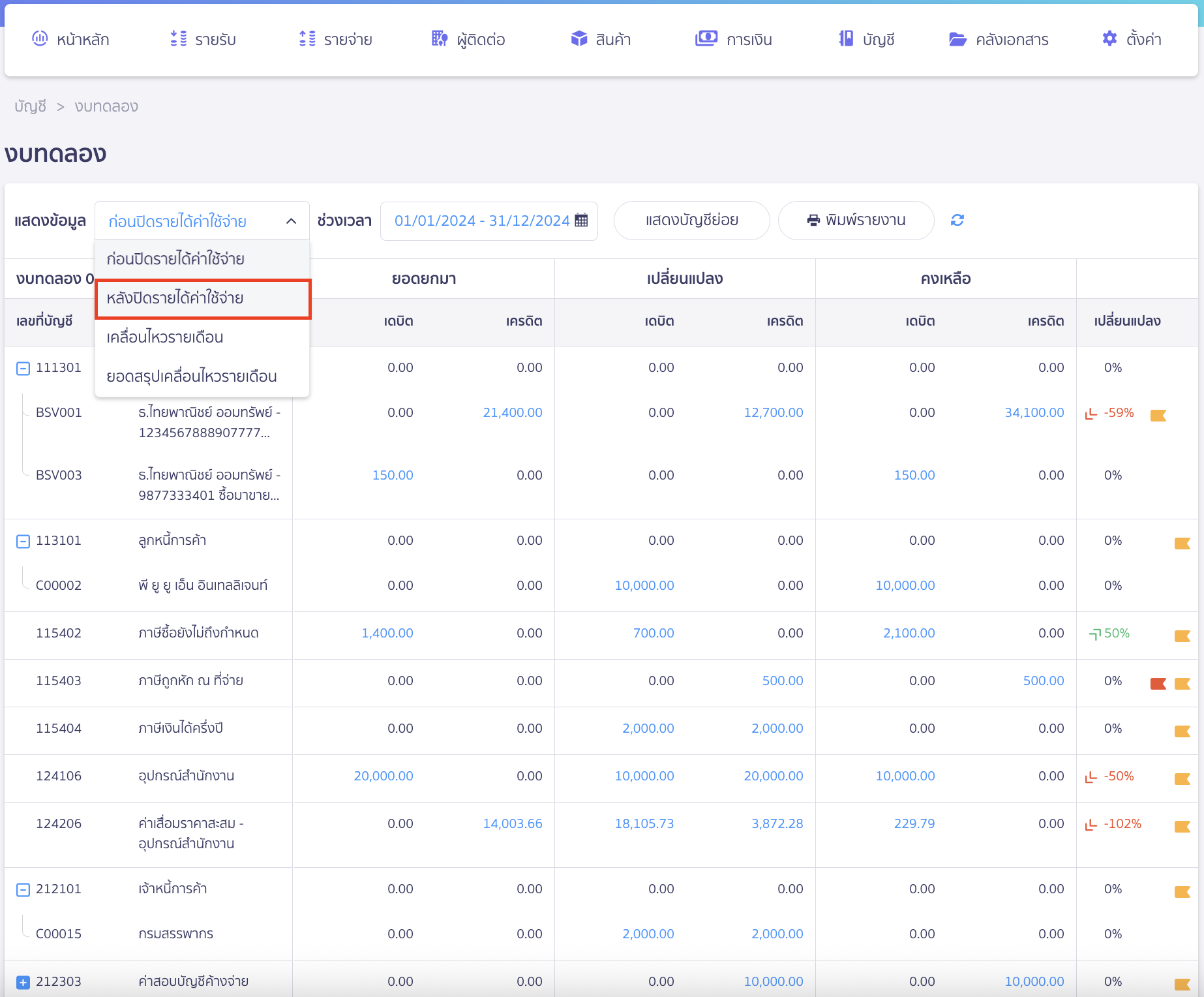The image size is (1204, 997).
Task: Open the คลังเอกสาร document storage icon
Action: click(957, 38)
